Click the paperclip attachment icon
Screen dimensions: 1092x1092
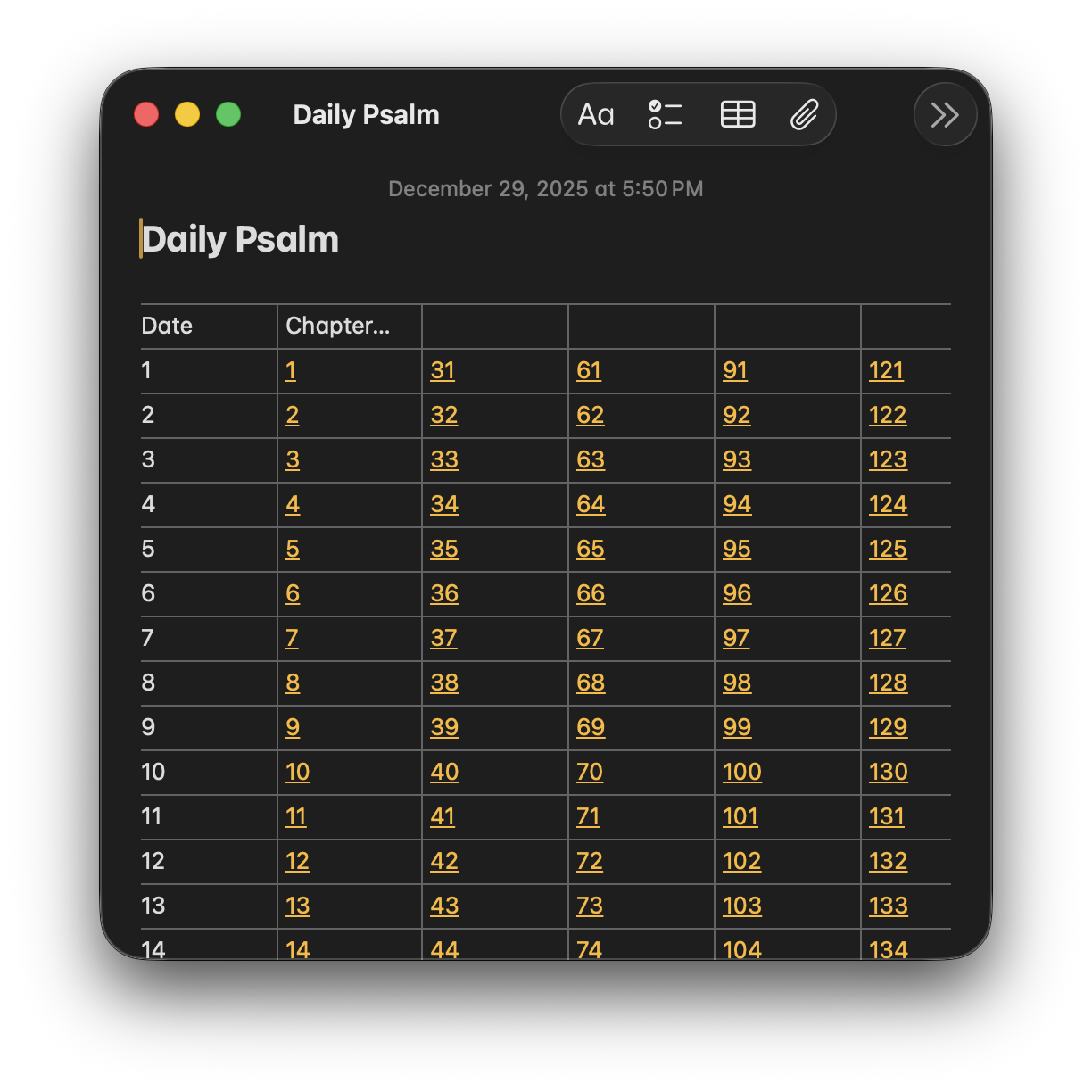pos(804,115)
